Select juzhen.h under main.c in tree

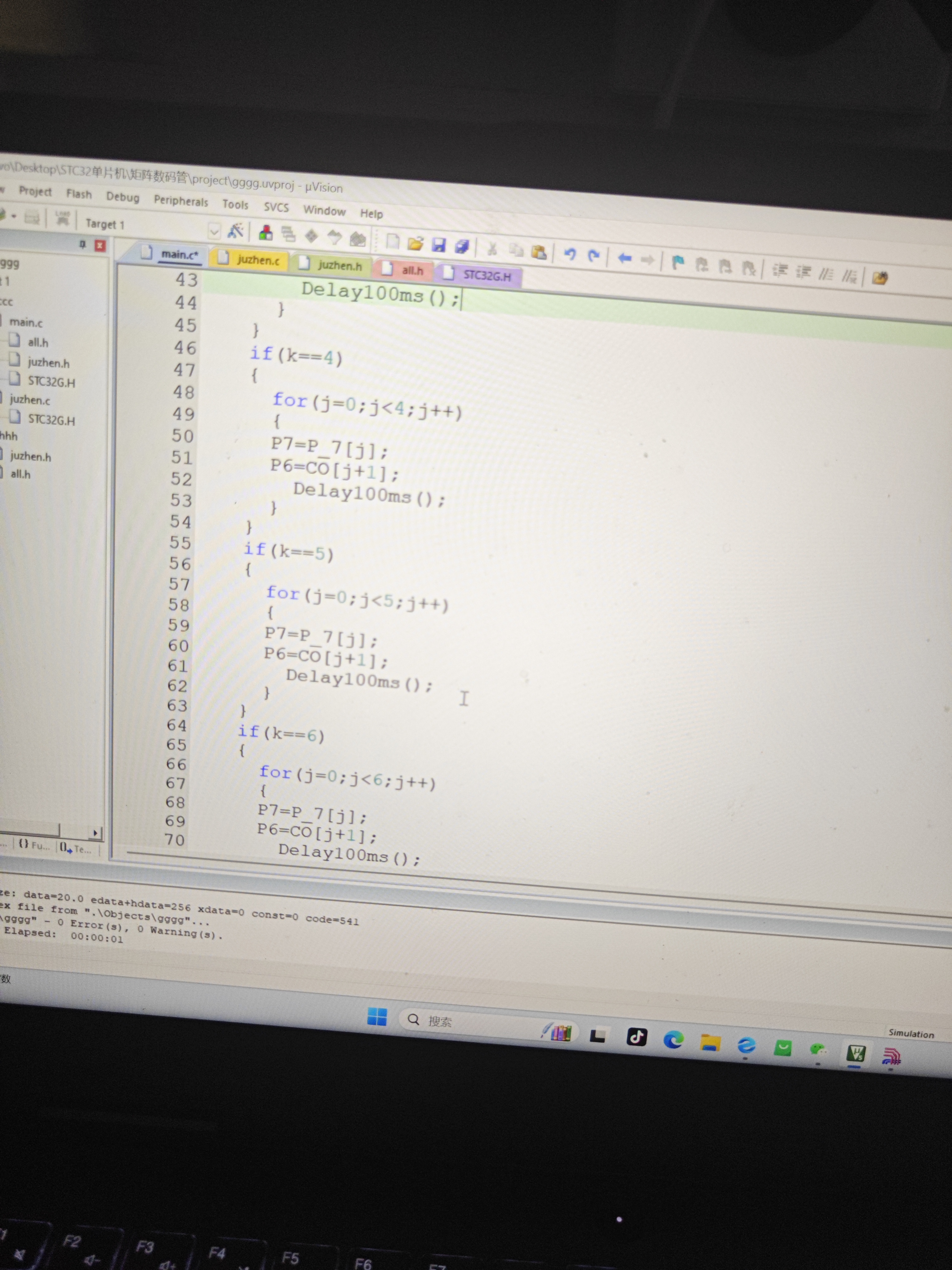tap(49, 363)
